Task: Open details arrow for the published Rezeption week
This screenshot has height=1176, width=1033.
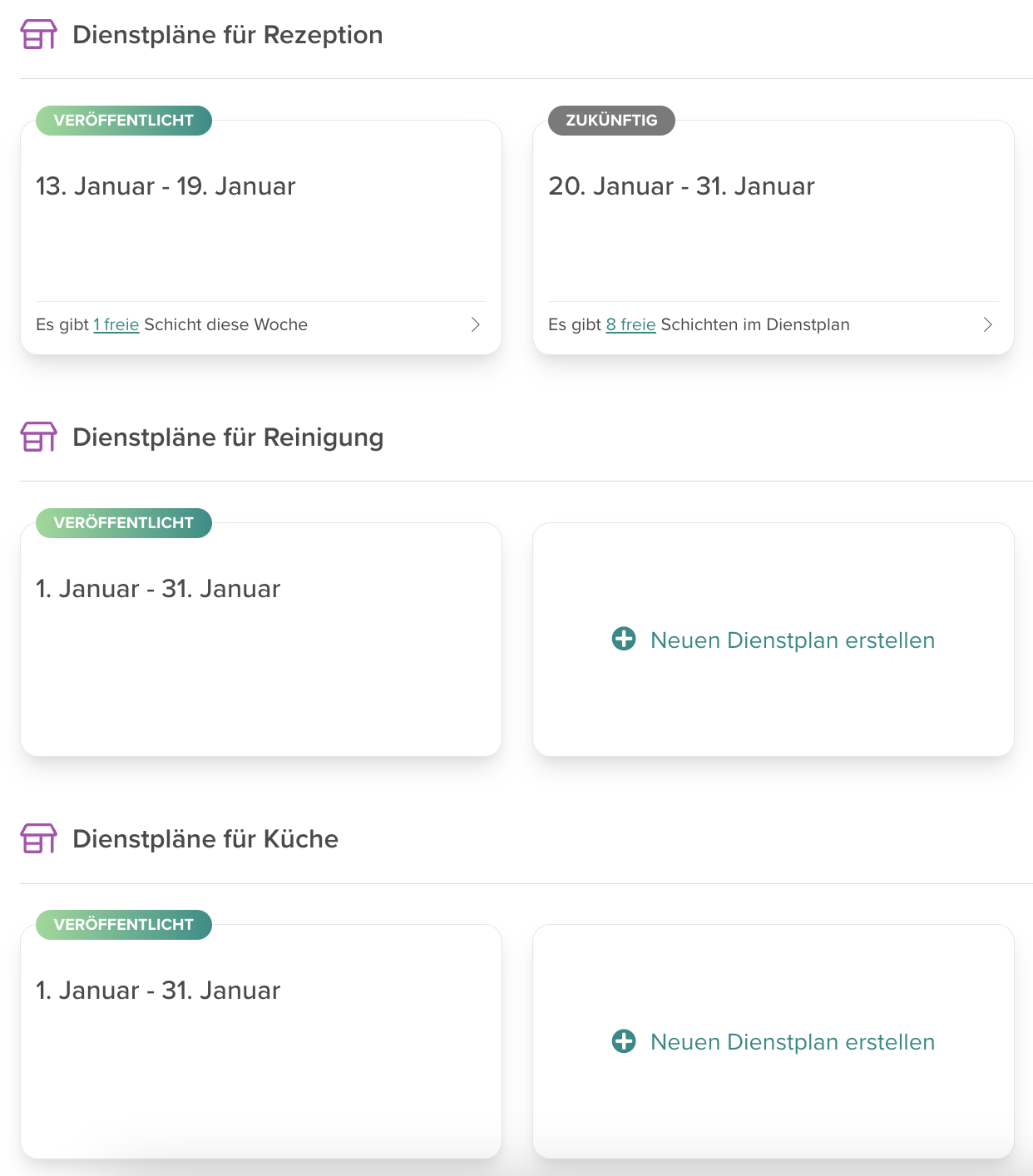Action: [476, 324]
